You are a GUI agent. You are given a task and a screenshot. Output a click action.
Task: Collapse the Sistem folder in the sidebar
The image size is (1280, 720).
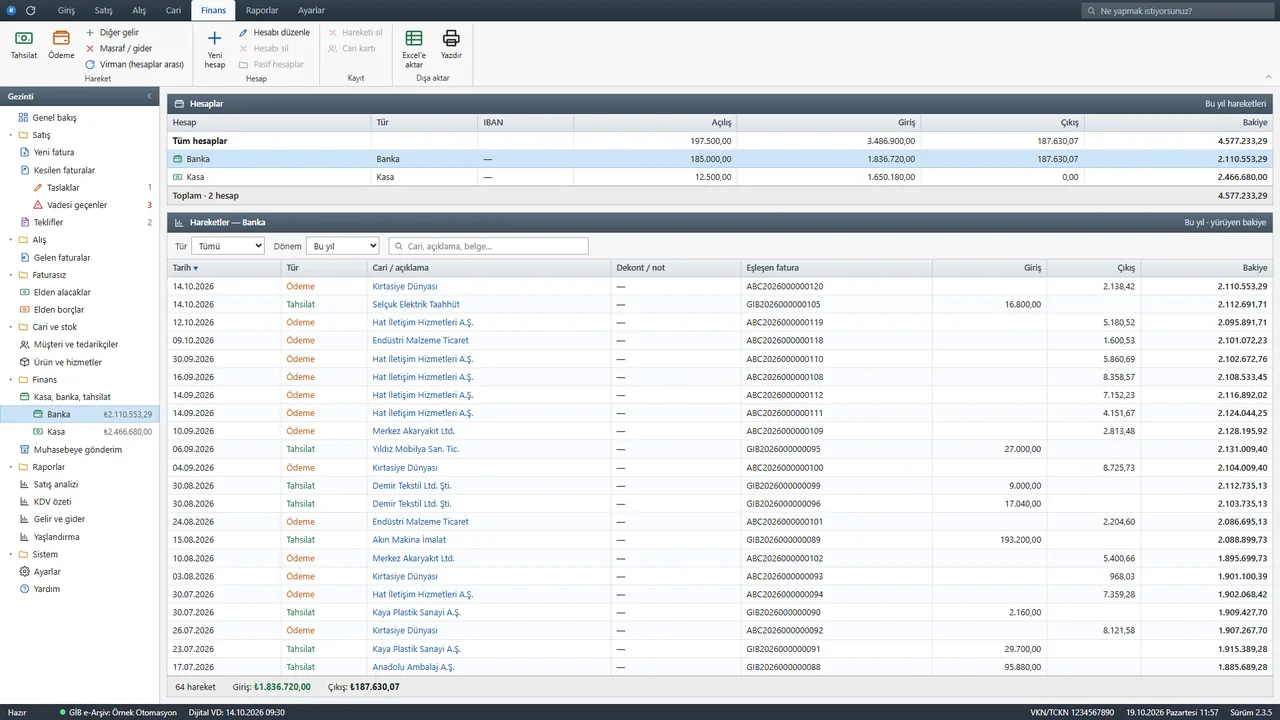tap(11, 554)
